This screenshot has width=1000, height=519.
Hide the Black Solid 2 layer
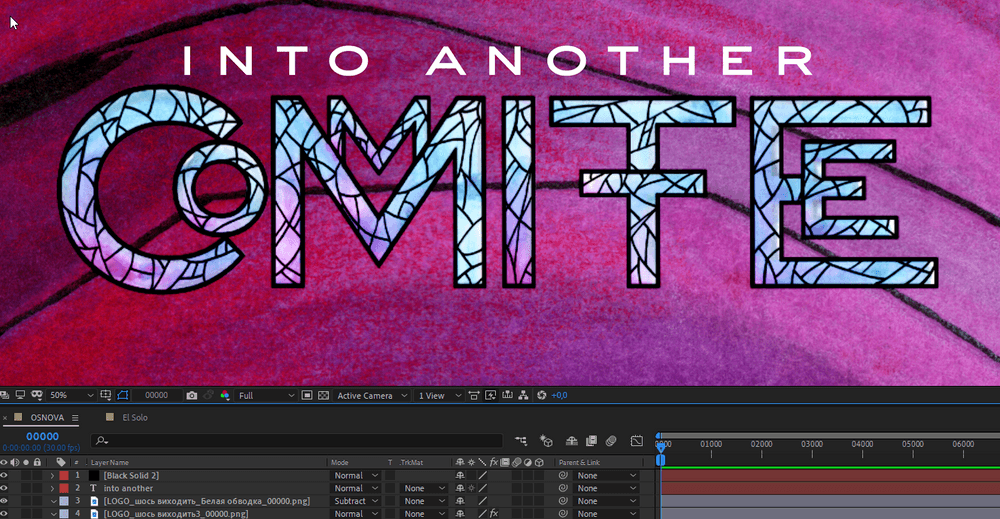(4, 476)
